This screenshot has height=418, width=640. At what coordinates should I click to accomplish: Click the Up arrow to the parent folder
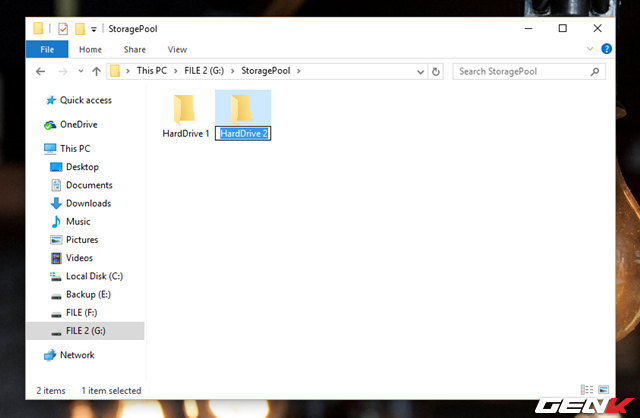96,72
